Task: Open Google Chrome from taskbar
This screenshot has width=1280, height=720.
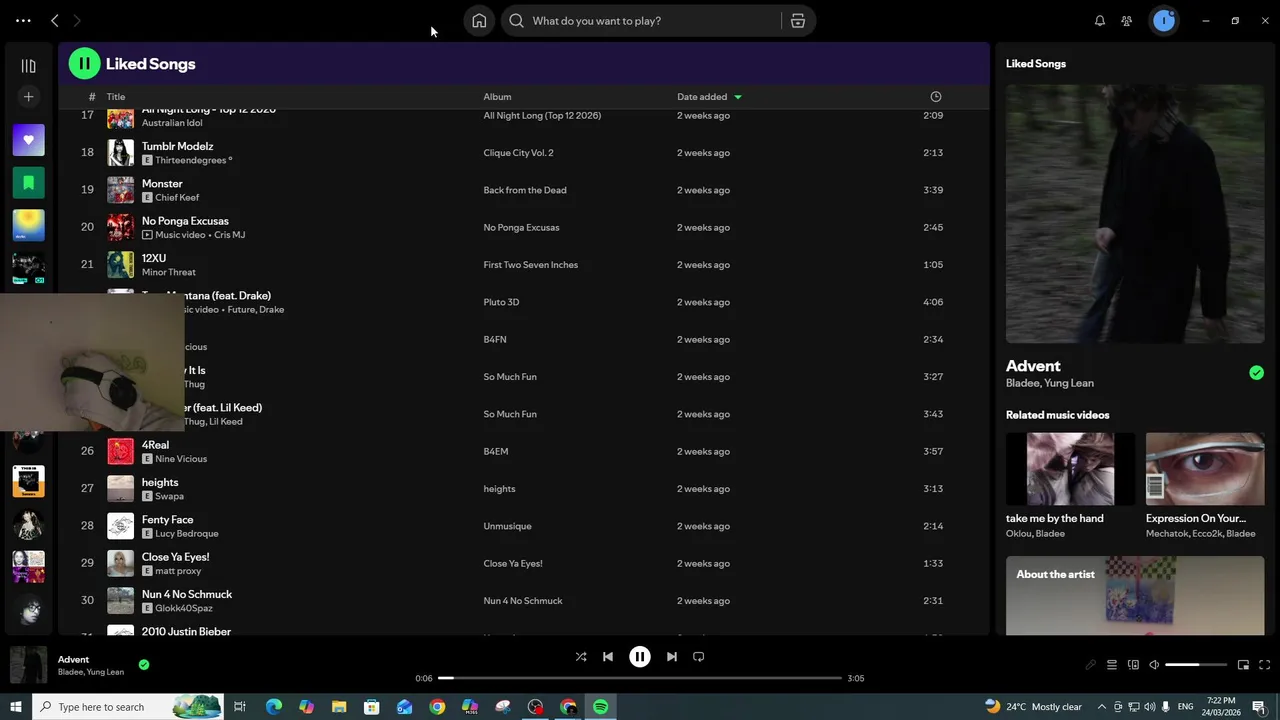Action: pyautogui.click(x=437, y=707)
